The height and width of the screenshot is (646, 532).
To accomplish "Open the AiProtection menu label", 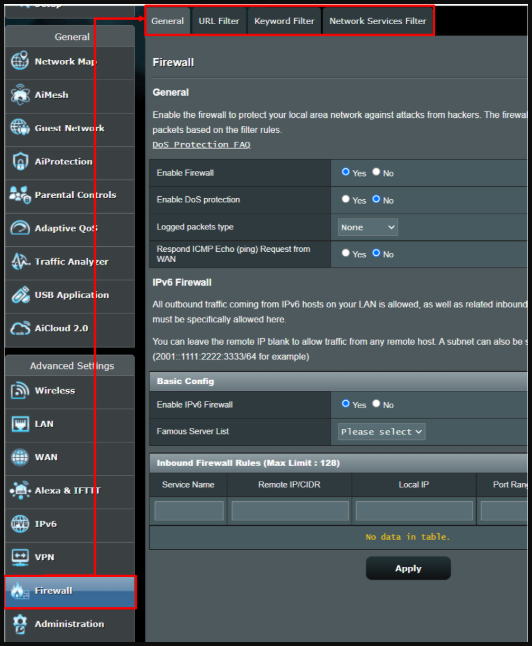I will [63, 162].
